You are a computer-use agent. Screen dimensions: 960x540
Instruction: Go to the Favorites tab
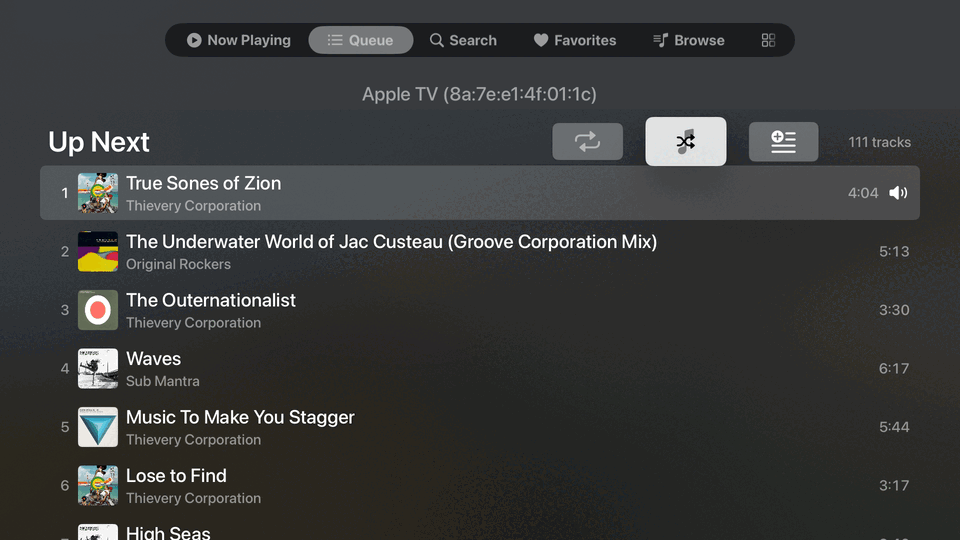click(575, 40)
